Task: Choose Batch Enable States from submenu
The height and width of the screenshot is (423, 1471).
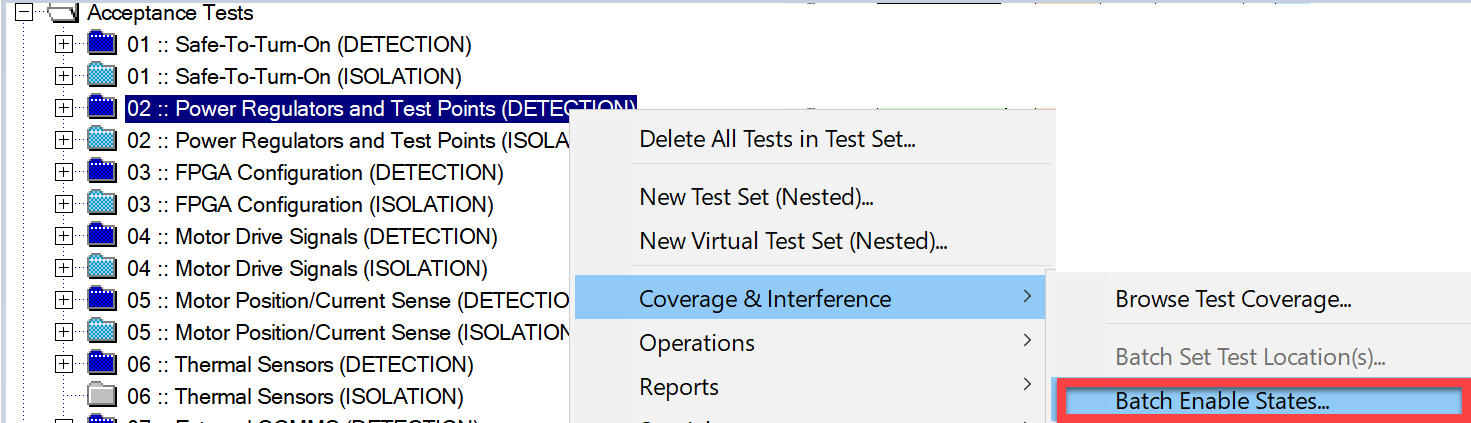Action: [1222, 402]
